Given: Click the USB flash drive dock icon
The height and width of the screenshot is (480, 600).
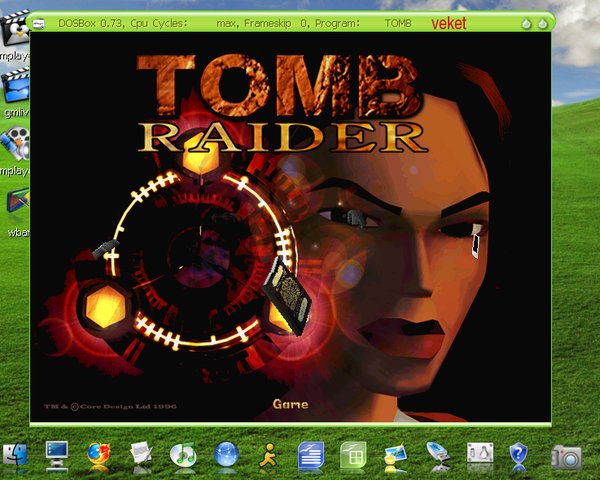Looking at the screenshot, I should tap(438, 453).
